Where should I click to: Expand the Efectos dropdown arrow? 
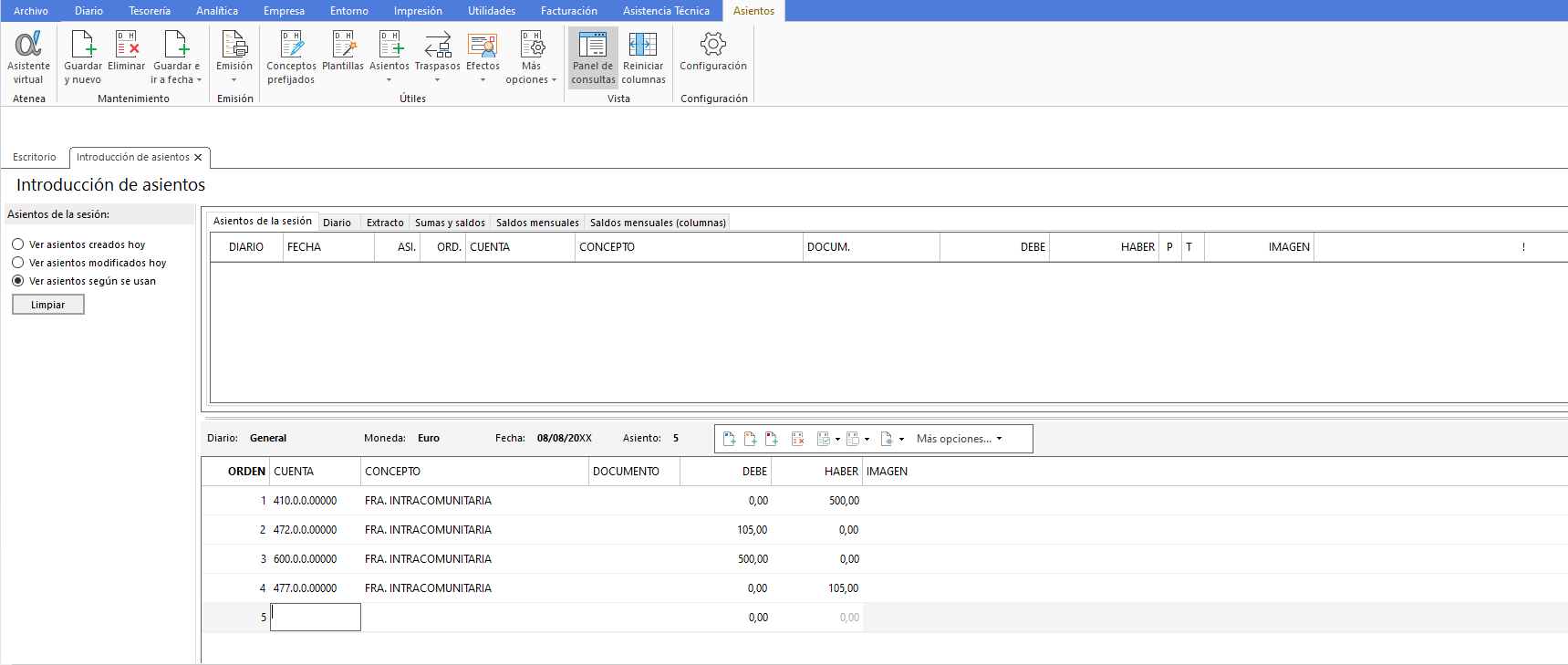483,80
